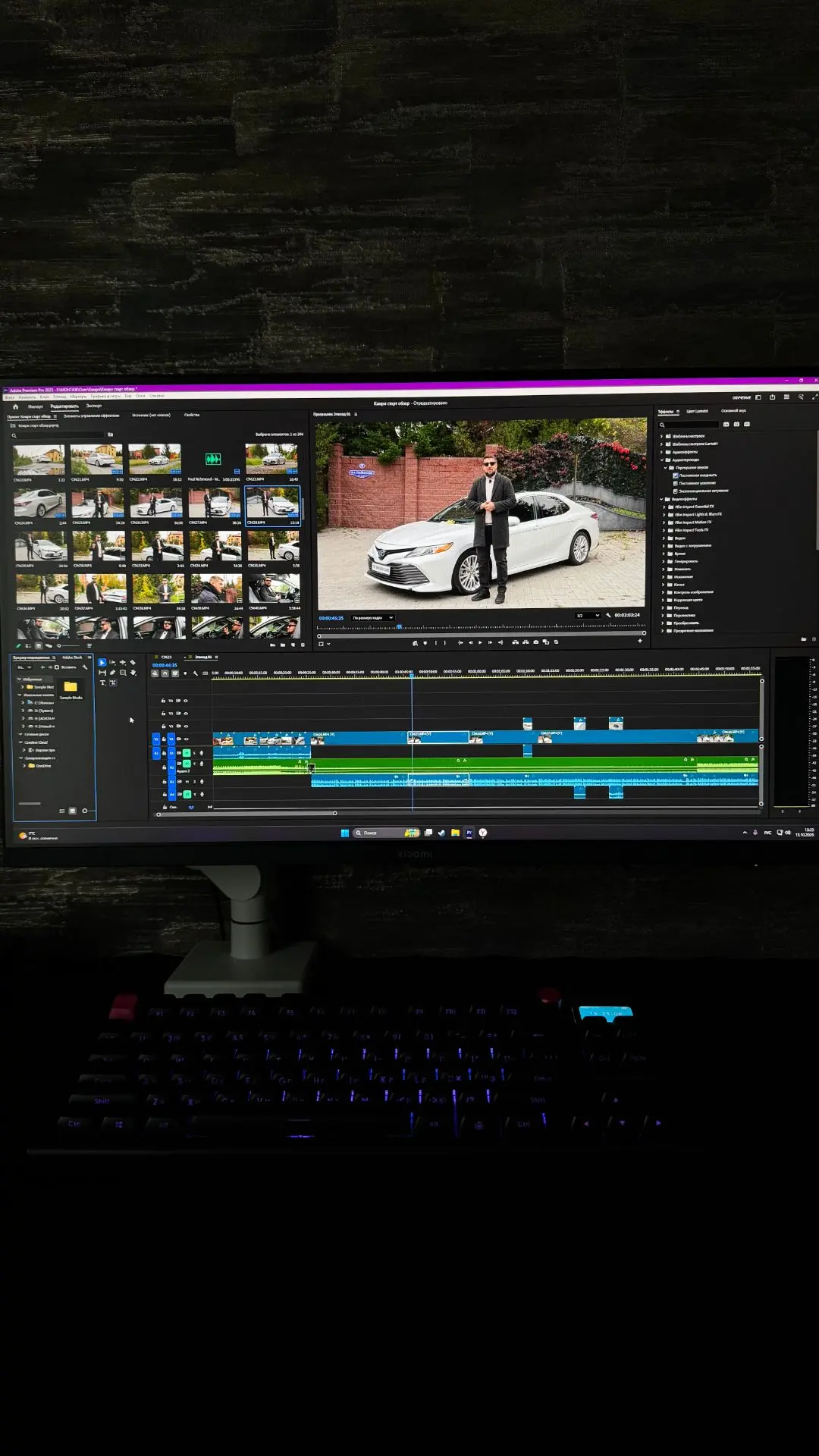
Task: Open playback resolution 1/2 dropdown
Action: 588,615
